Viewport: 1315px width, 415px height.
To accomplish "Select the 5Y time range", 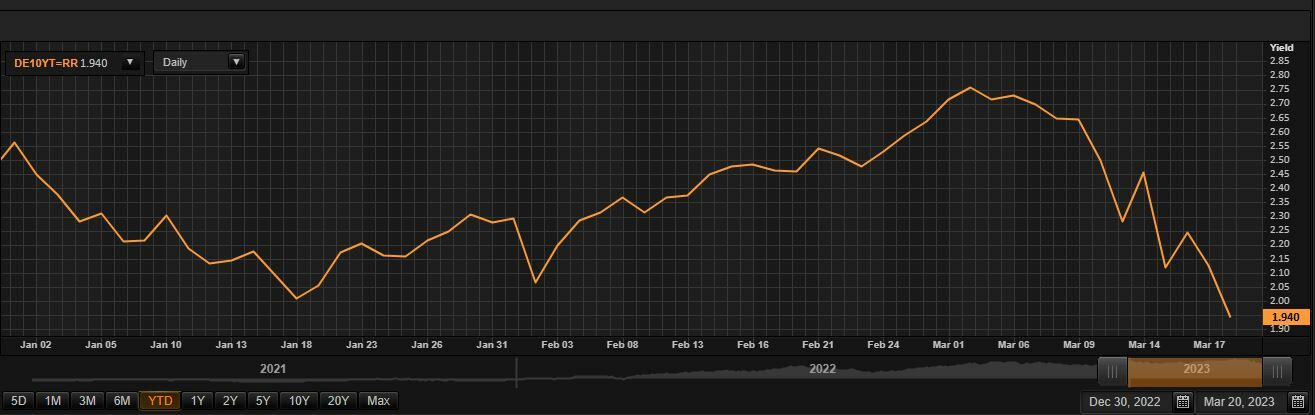I will (x=263, y=401).
